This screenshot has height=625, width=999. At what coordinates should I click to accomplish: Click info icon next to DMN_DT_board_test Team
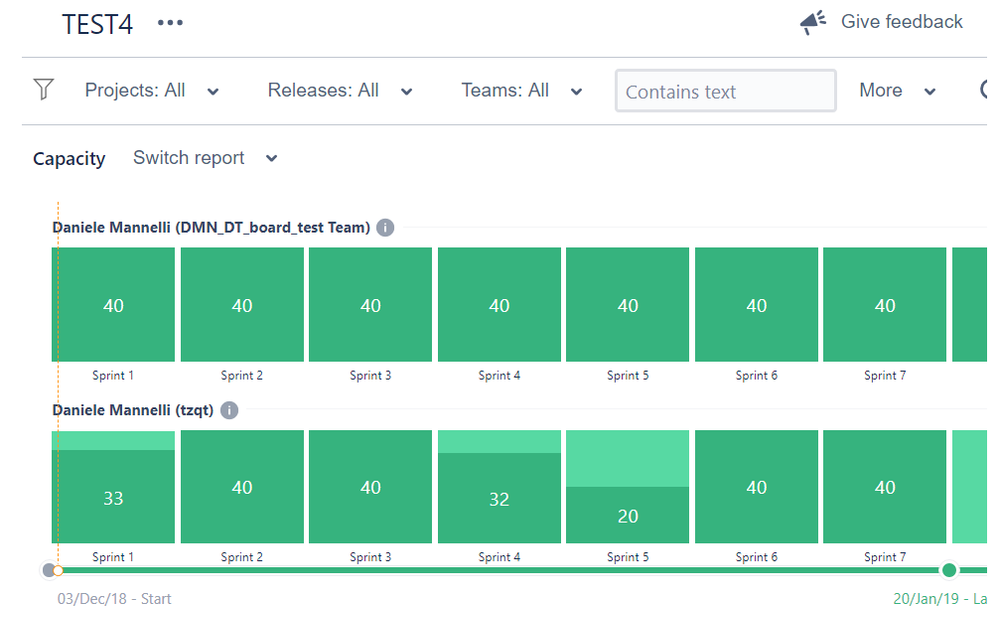click(385, 227)
